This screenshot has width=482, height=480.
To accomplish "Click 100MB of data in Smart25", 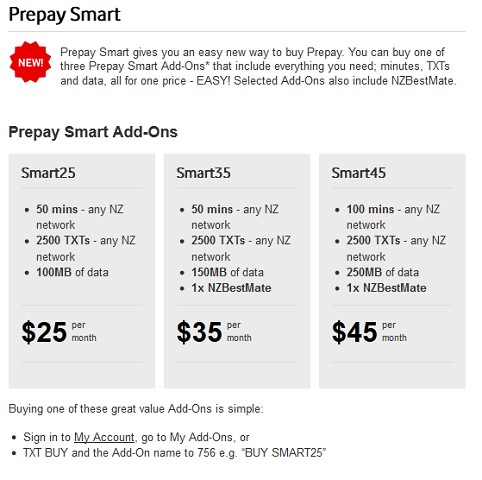I will [x=72, y=272].
